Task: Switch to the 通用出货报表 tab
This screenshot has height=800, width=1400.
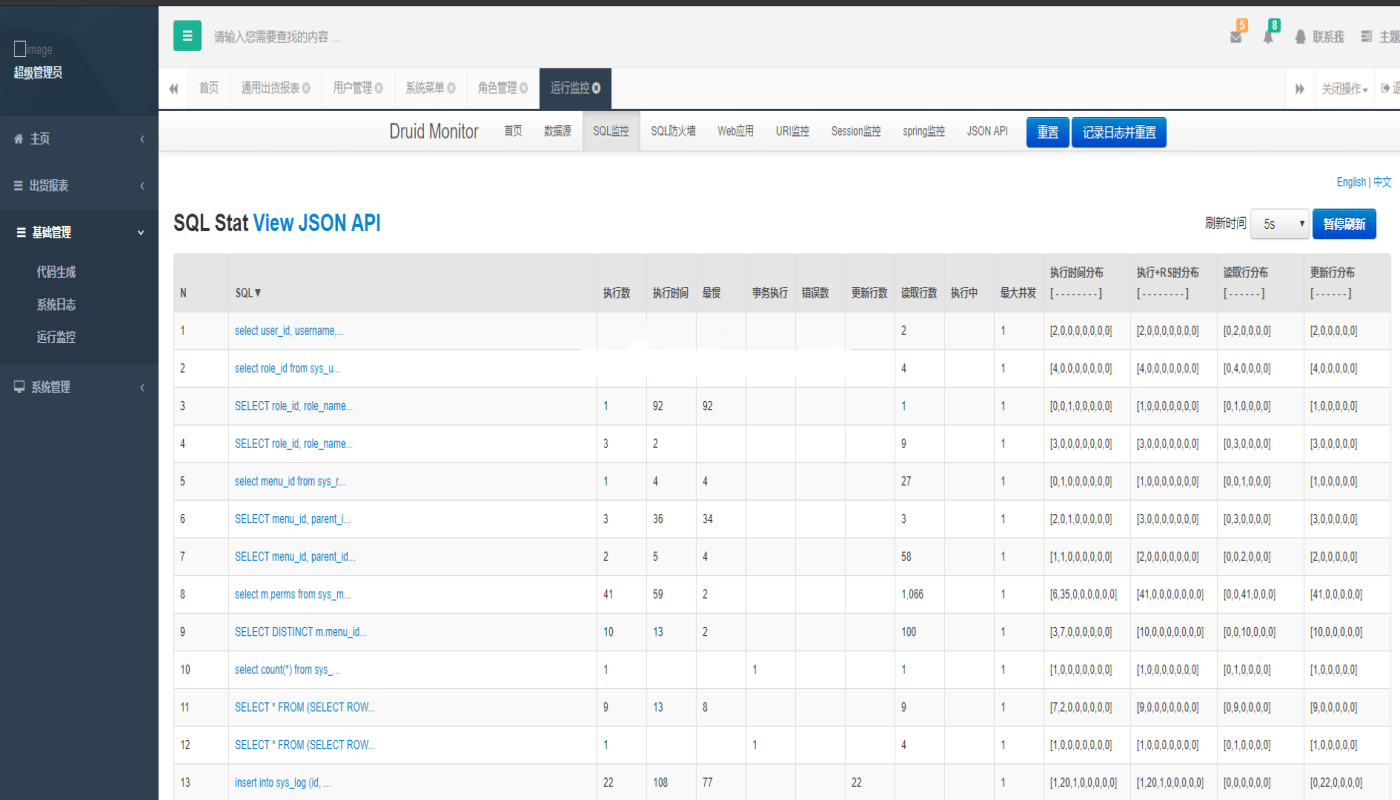Action: pos(270,88)
